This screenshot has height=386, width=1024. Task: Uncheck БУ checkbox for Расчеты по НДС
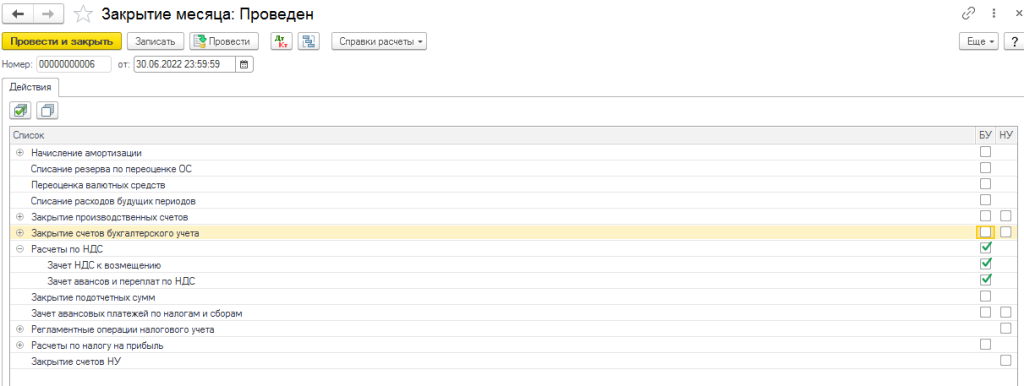click(985, 248)
